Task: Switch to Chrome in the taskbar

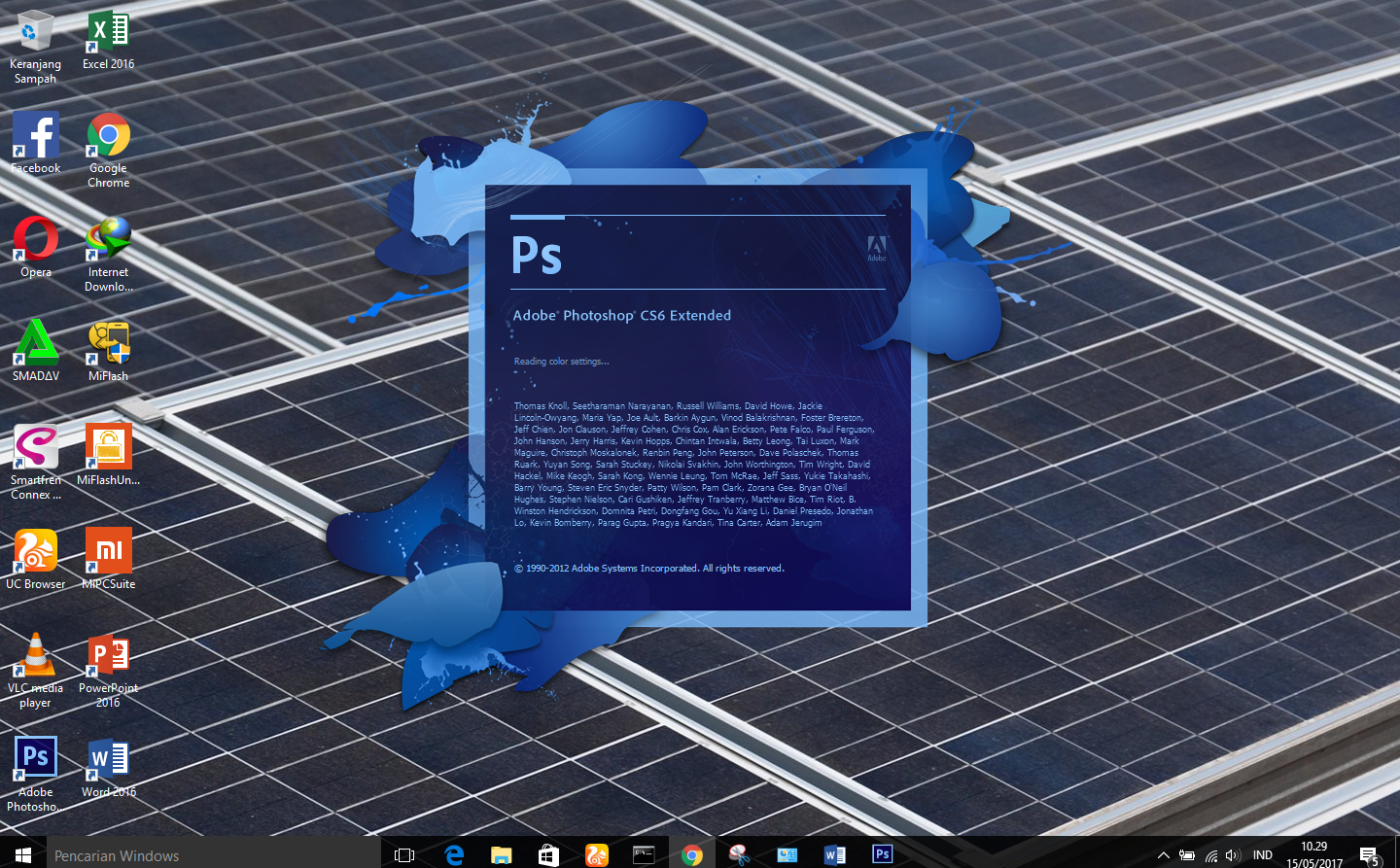Action: click(691, 855)
